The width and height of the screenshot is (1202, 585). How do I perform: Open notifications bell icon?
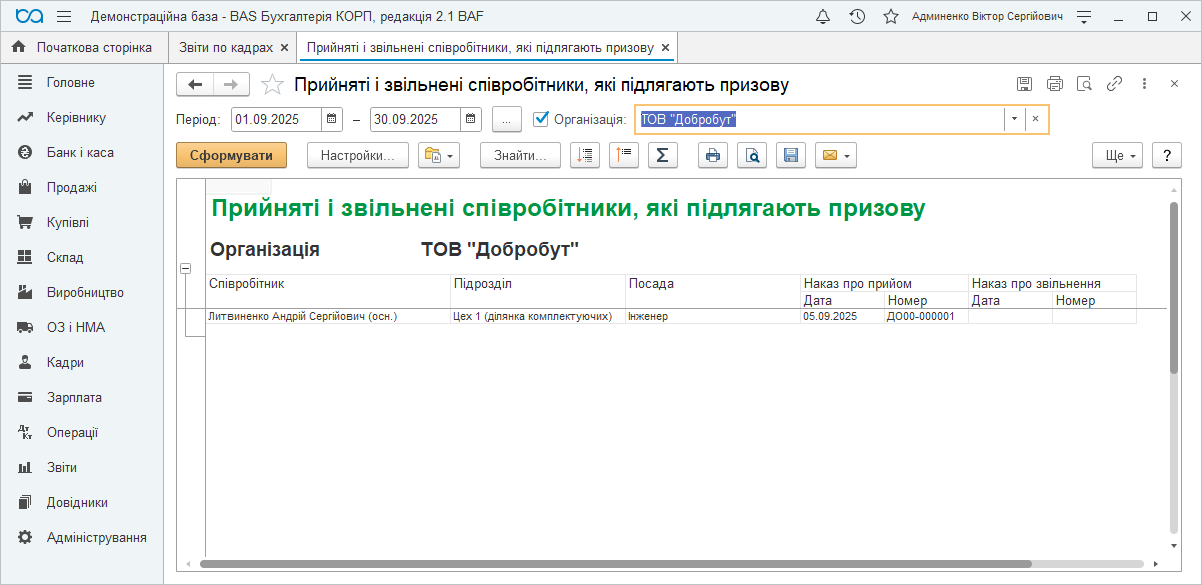tap(823, 17)
